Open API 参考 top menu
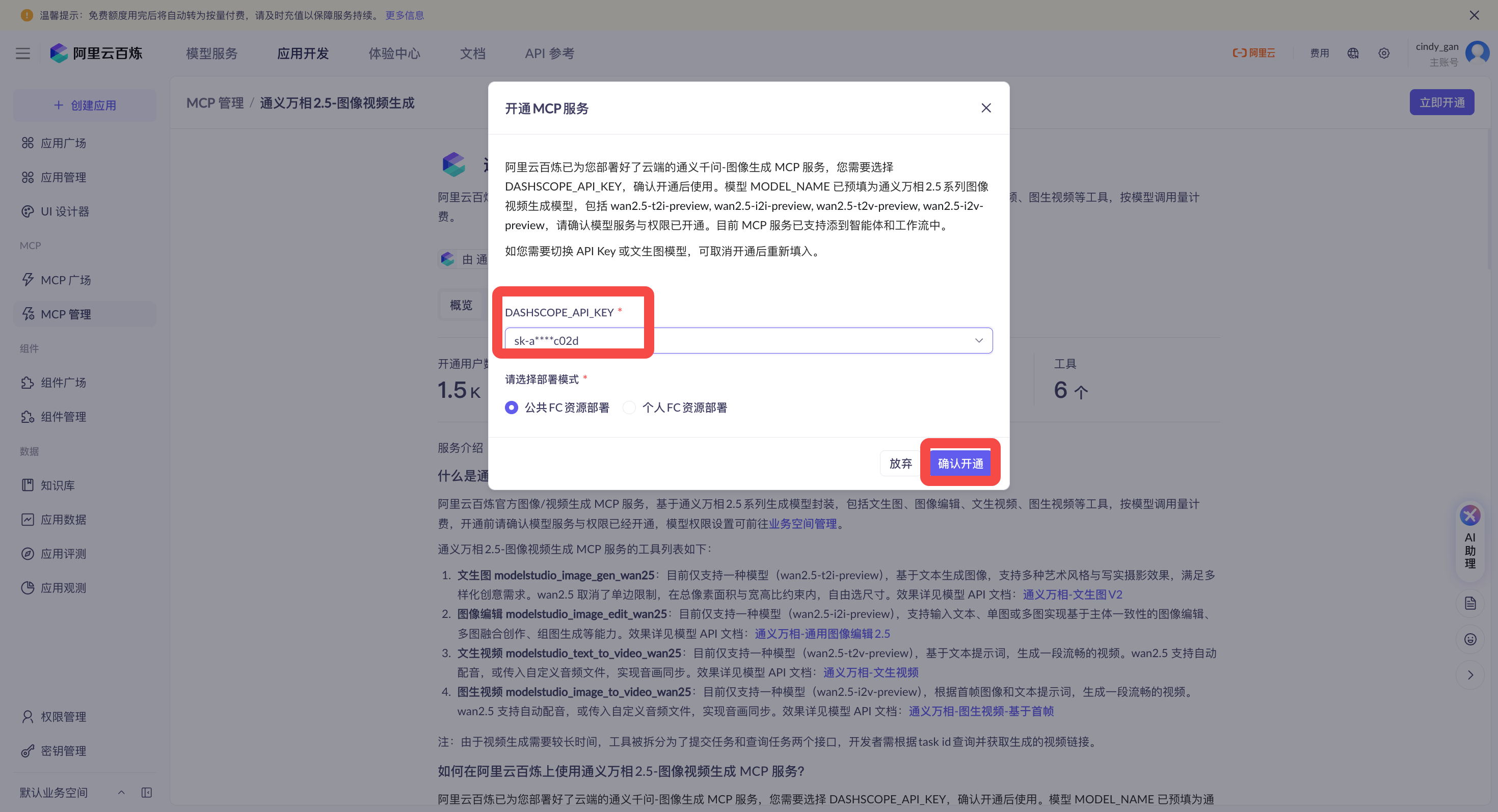The image size is (1498, 812). point(549,53)
